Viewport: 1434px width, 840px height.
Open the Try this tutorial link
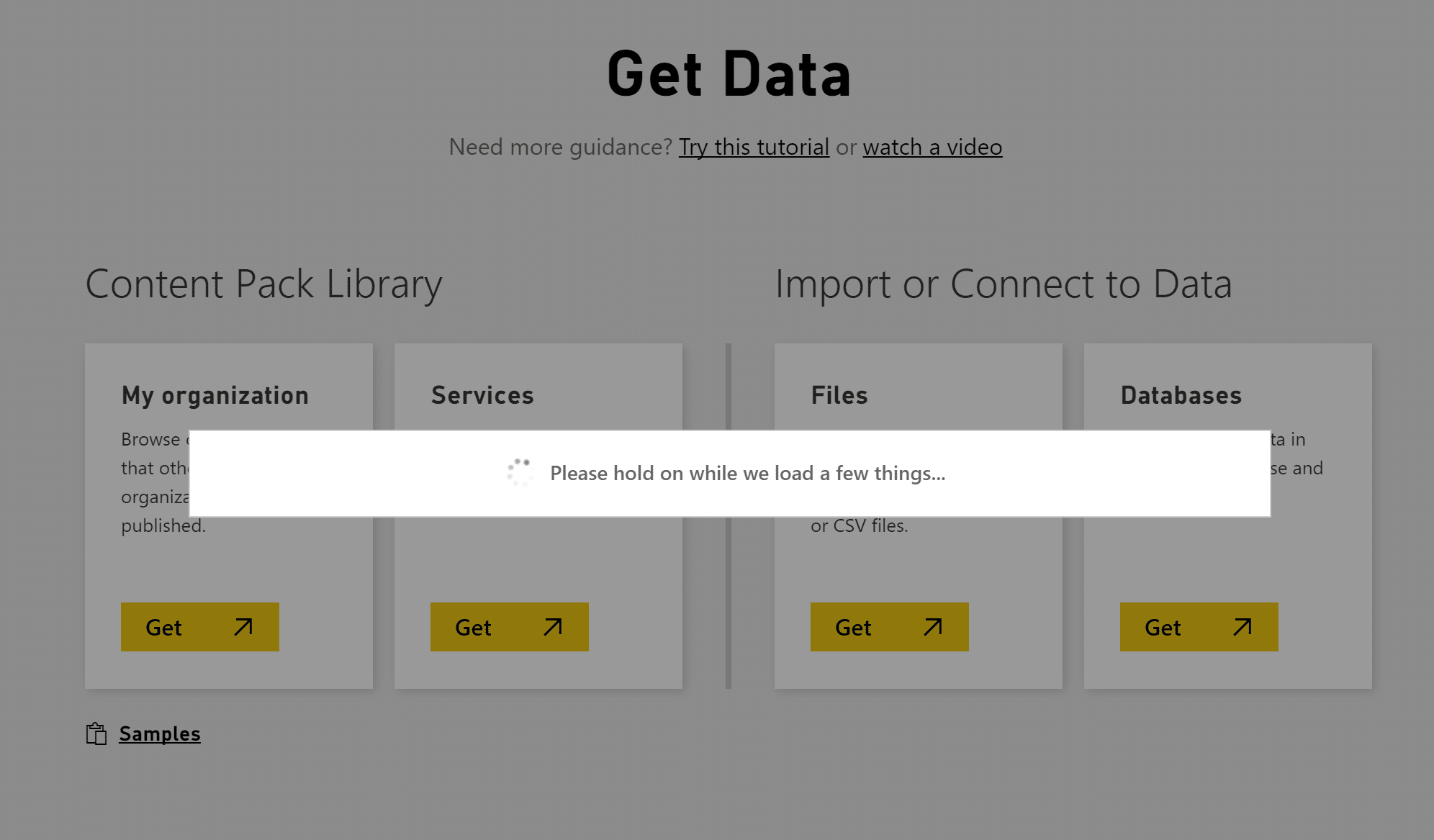(x=754, y=147)
